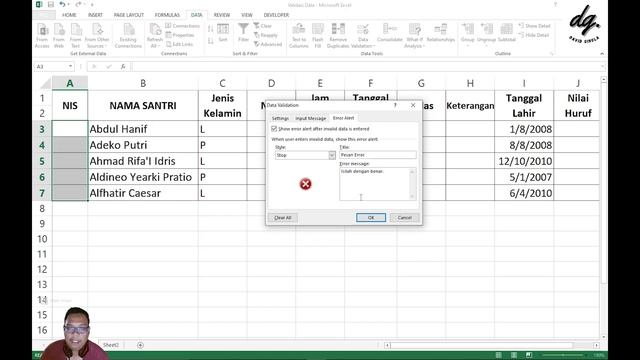Viewport: 640px width, 360px height.
Task: Open the INSERT ribbon tab
Action: (x=95, y=15)
